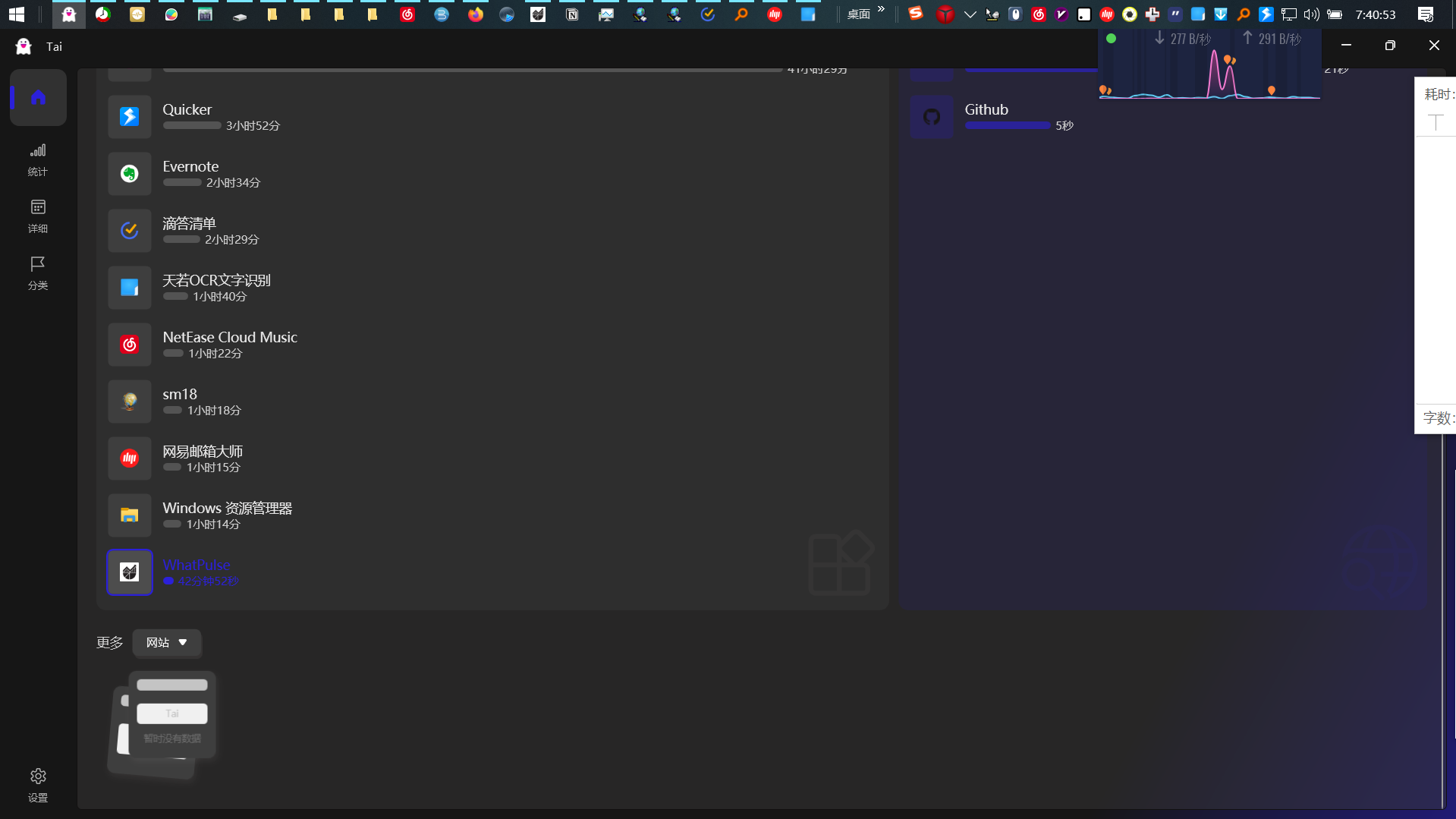Screen dimensions: 1456x819
Task: Click Github's blue progress bar
Action: 1007,125
